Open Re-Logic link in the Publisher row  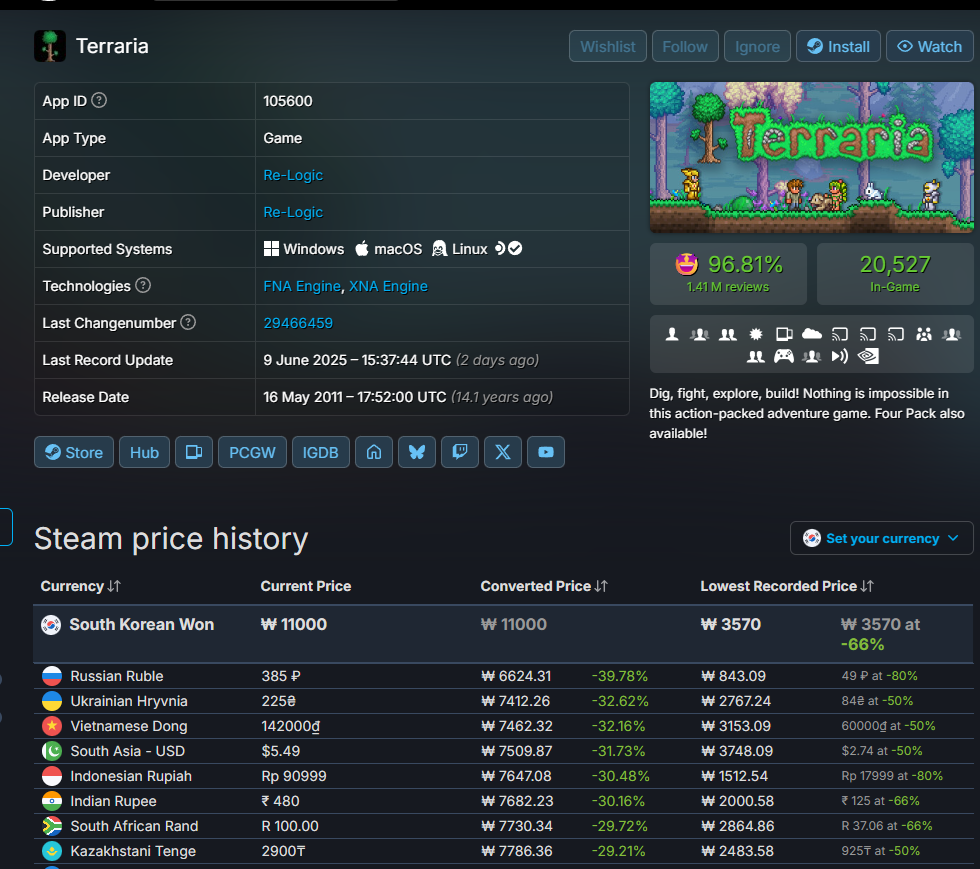pyautogui.click(x=293, y=212)
